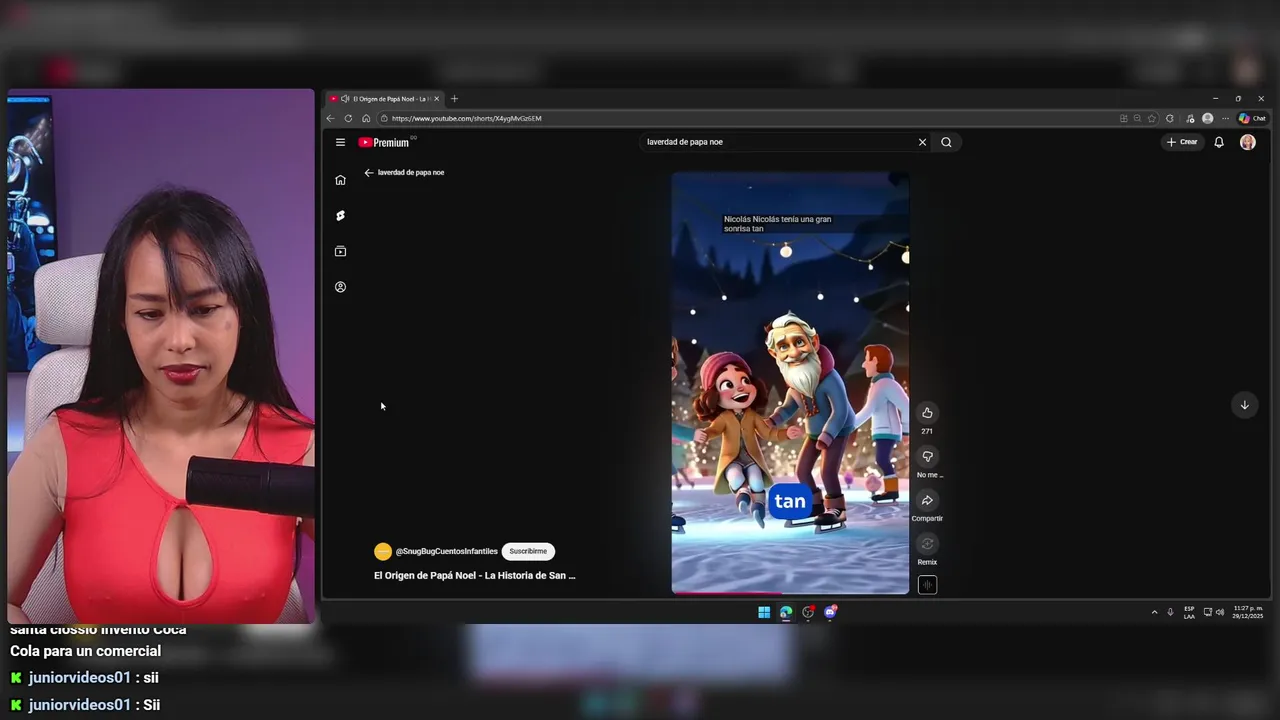Open browser home page button
1280x720 pixels.
tap(366, 118)
